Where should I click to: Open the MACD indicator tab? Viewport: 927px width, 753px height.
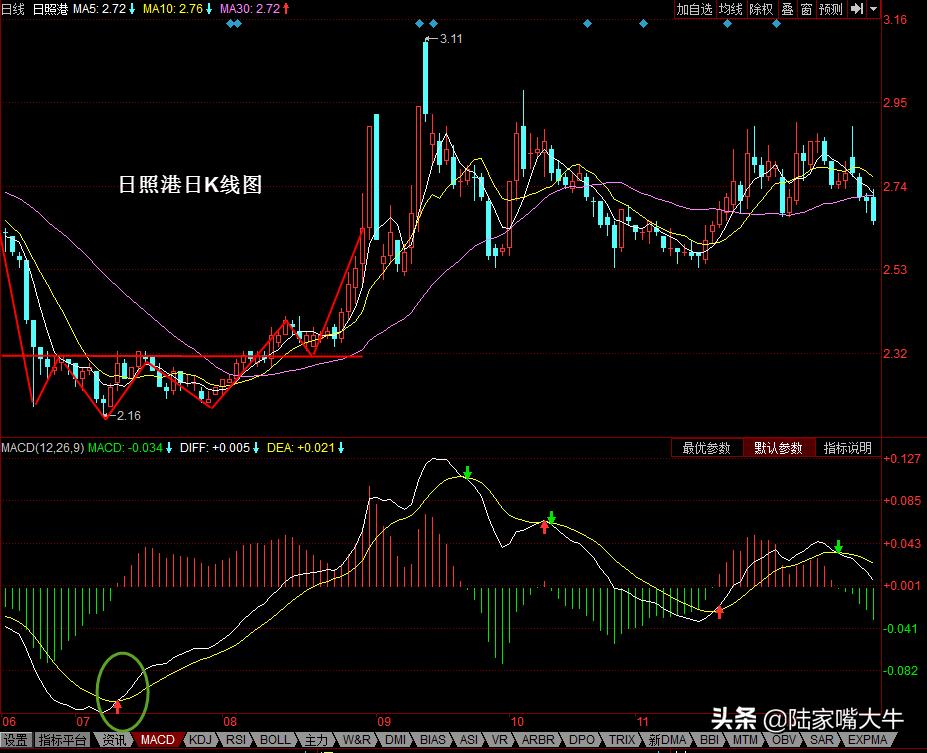pyautogui.click(x=156, y=740)
